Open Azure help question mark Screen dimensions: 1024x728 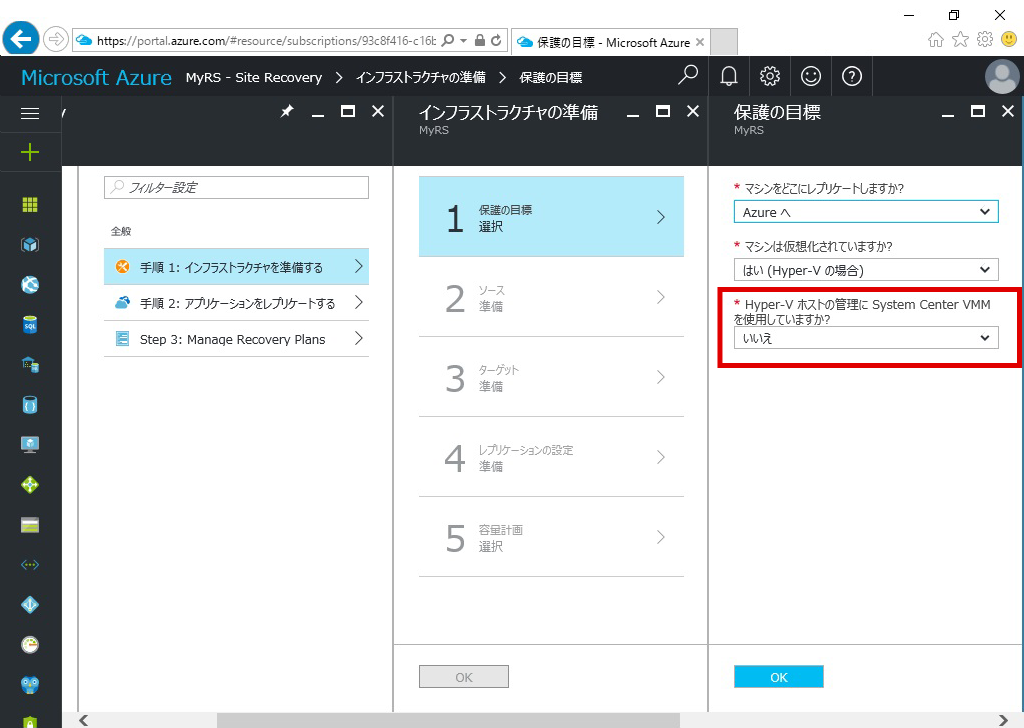tap(852, 76)
